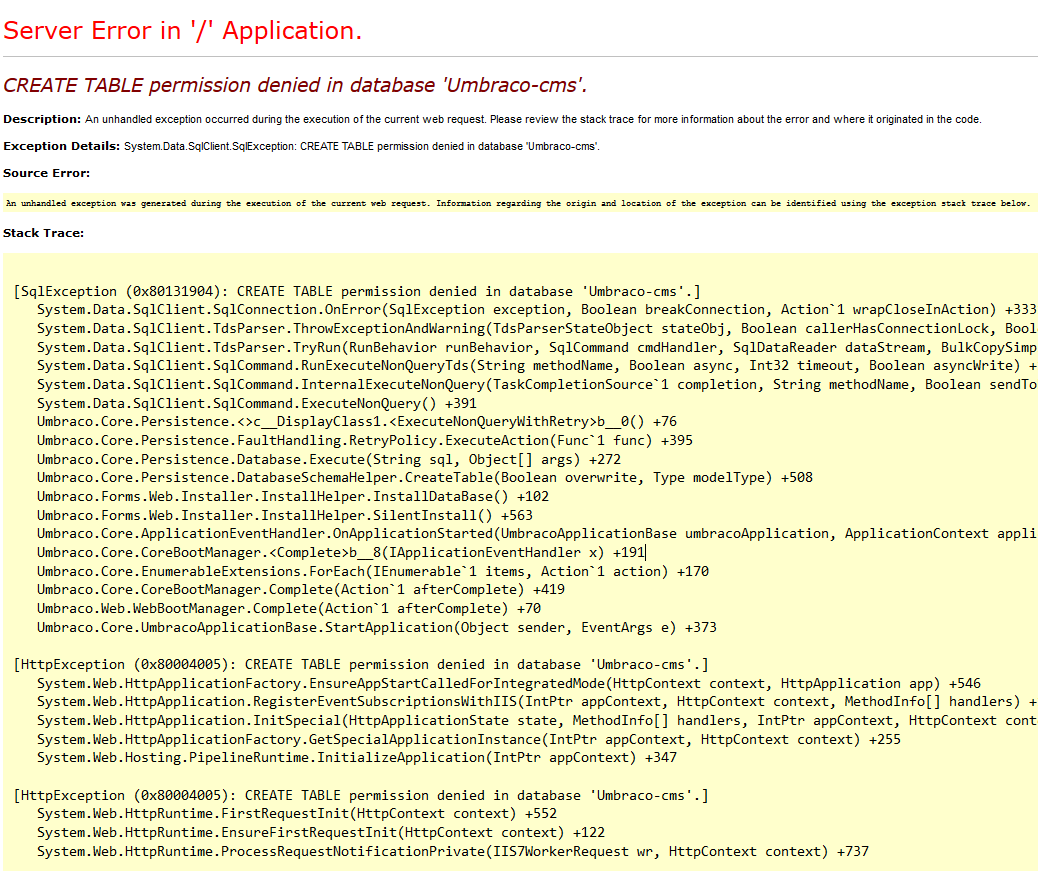Click the "Description:" label
1038x875 pixels.
coord(42,119)
